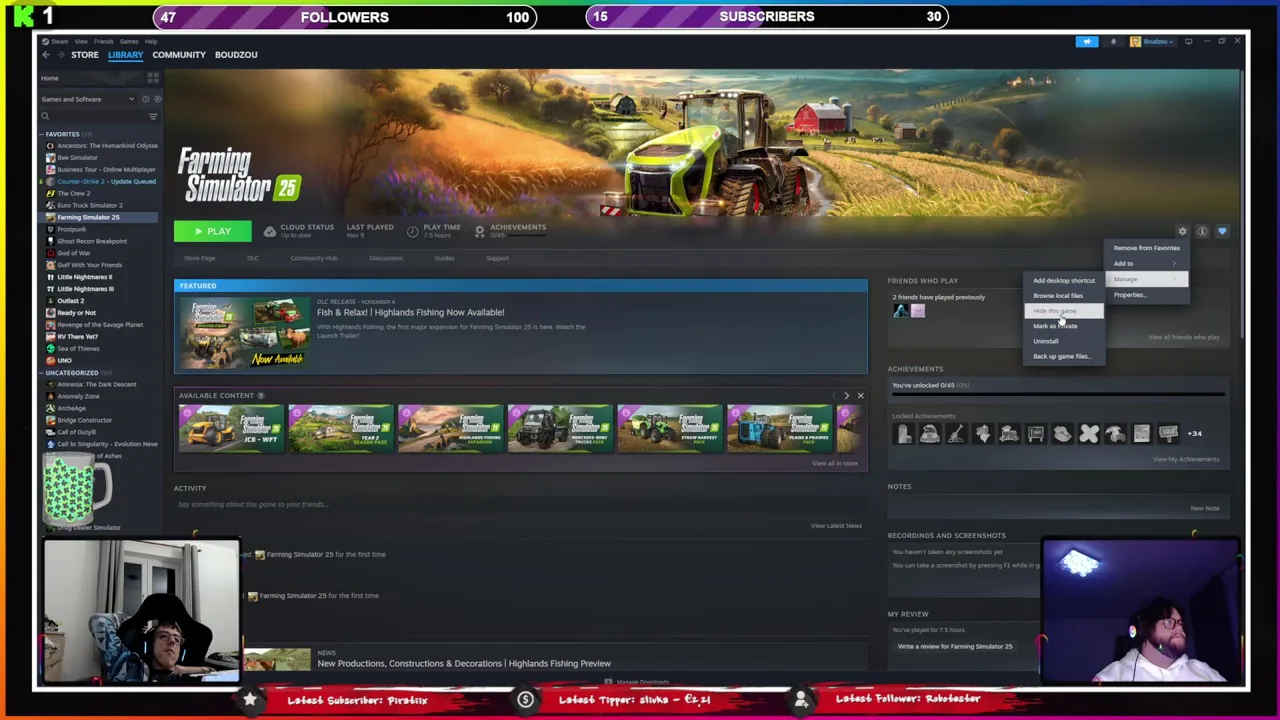The height and width of the screenshot is (720, 1280).
Task: Click View all friends who play
Action: pos(1183,337)
